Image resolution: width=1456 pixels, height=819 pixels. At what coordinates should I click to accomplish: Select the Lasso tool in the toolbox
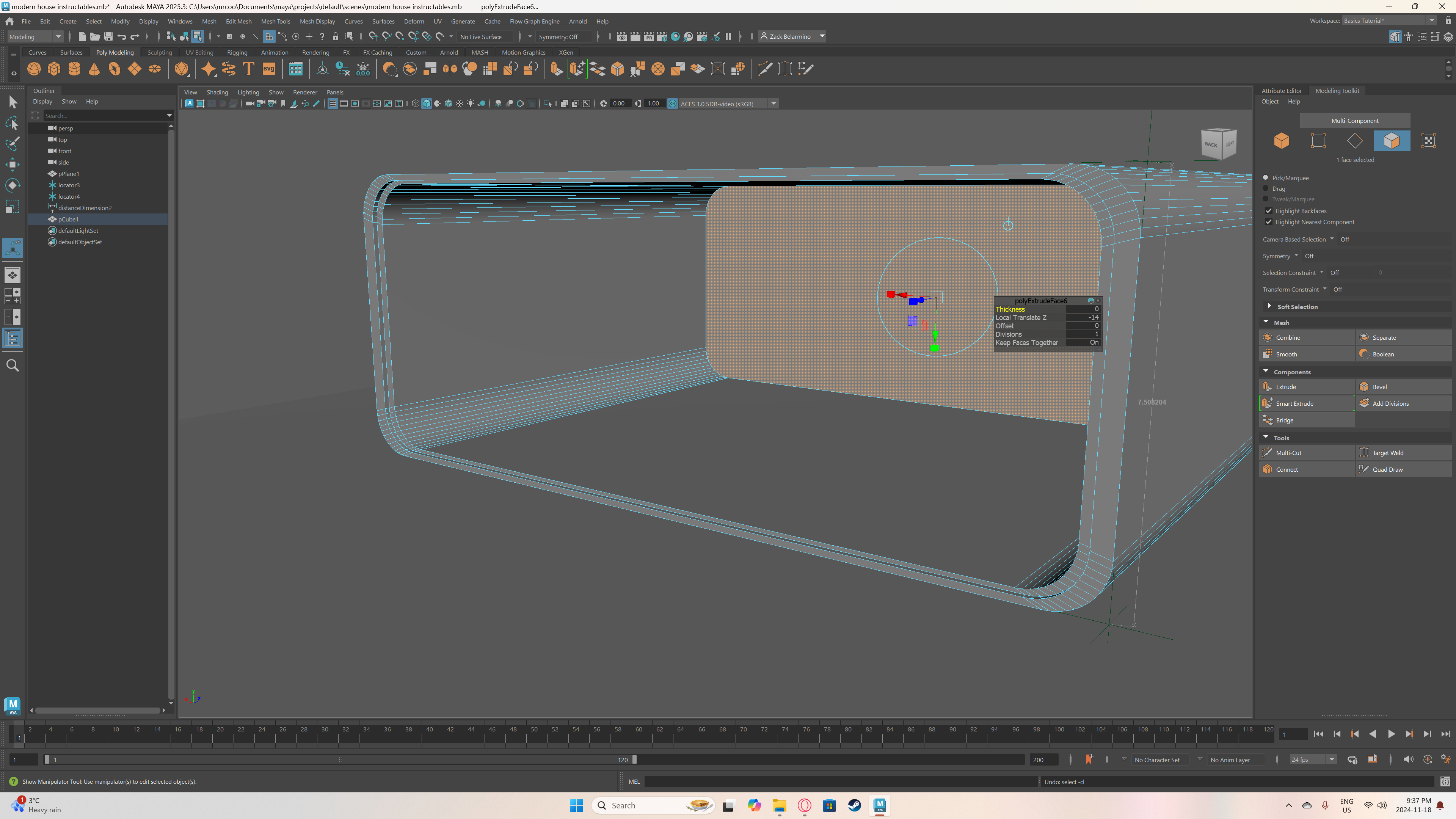13,123
